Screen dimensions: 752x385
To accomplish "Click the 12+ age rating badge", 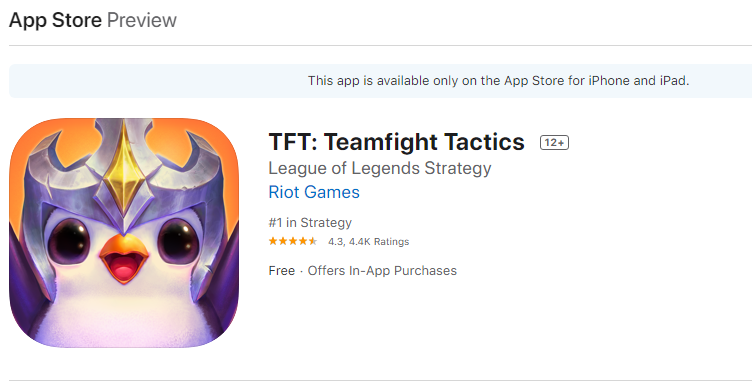I will click(x=554, y=142).
